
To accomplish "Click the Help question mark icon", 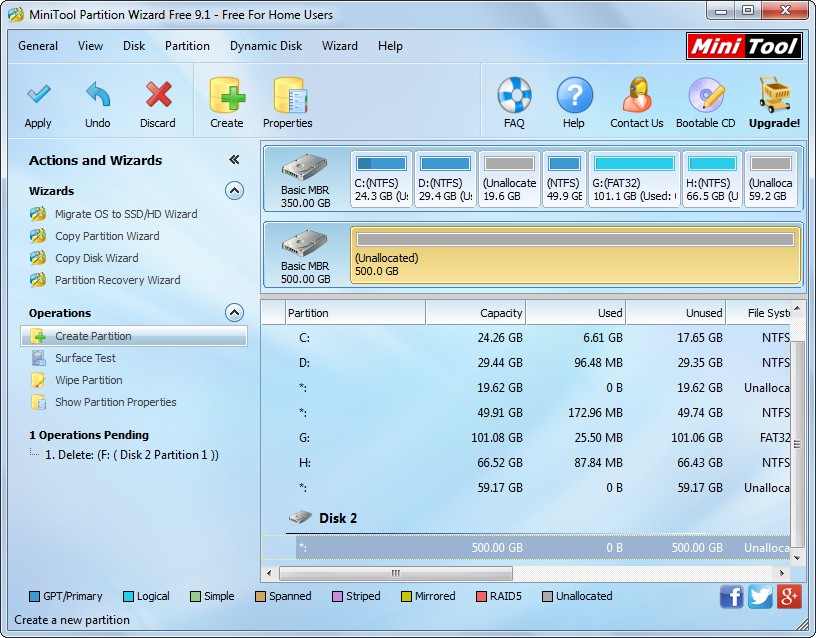I will click(x=574, y=95).
